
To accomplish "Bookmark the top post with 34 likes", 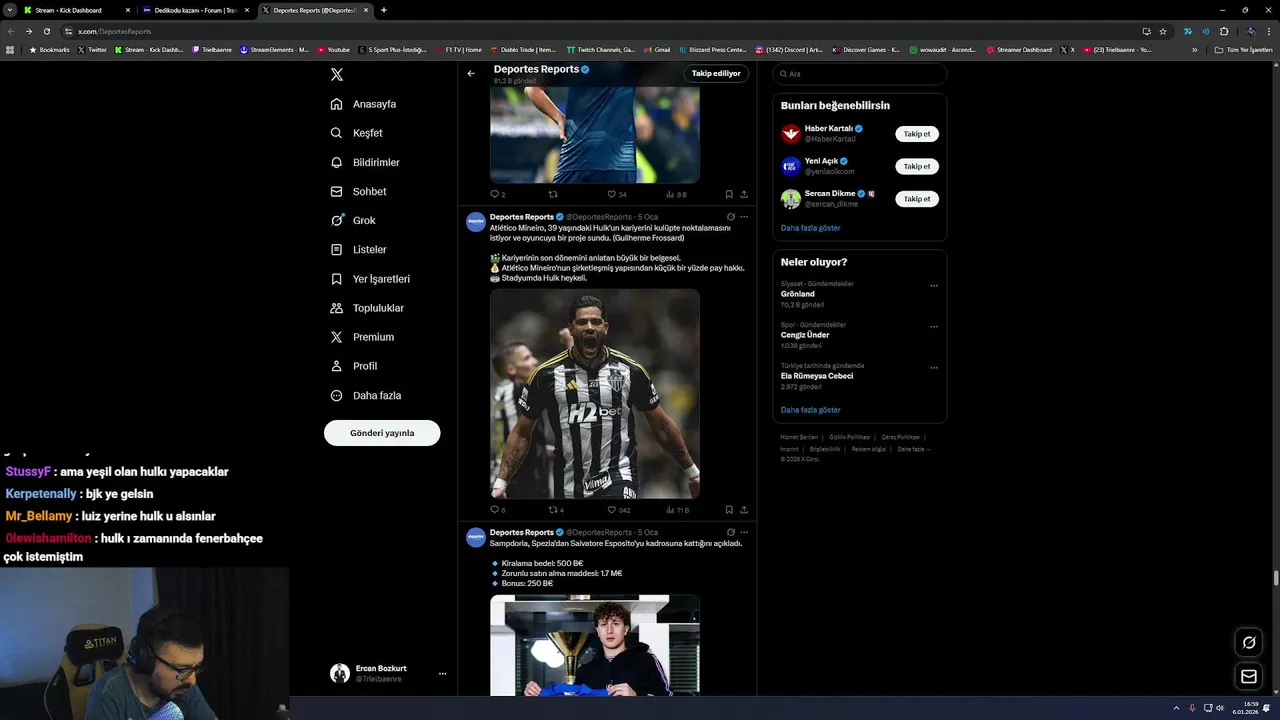I will pyautogui.click(x=729, y=195).
